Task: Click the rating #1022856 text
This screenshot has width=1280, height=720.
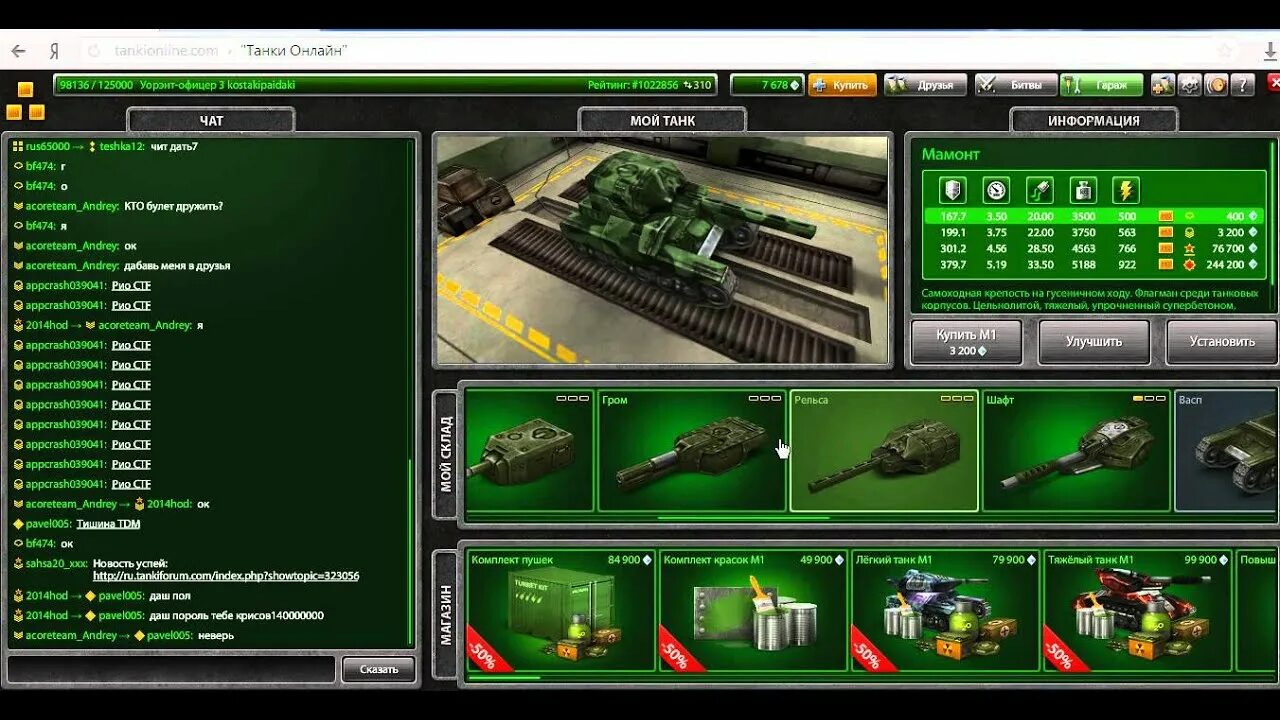Action: (x=633, y=85)
